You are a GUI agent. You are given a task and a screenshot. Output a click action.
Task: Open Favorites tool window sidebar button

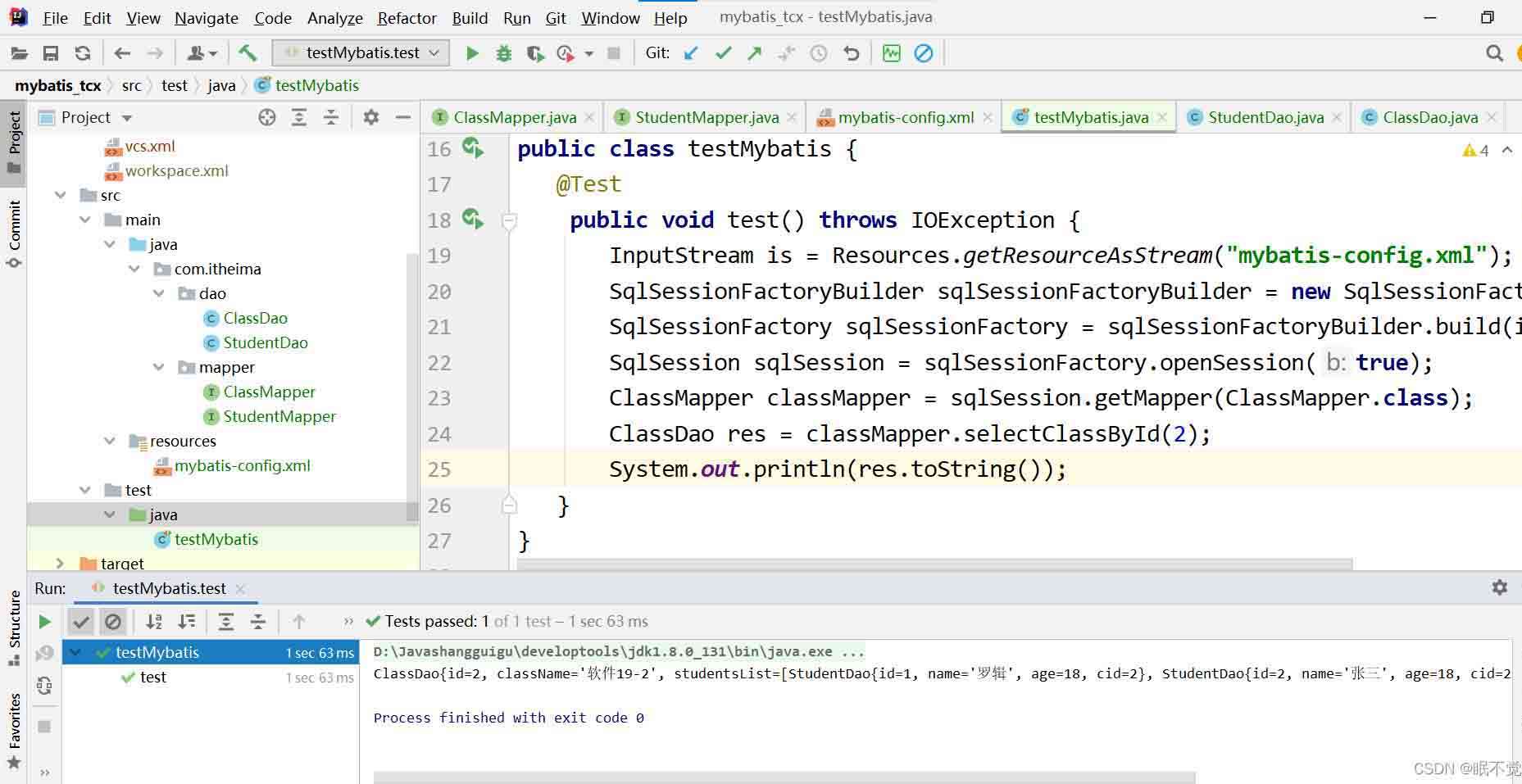[14, 732]
